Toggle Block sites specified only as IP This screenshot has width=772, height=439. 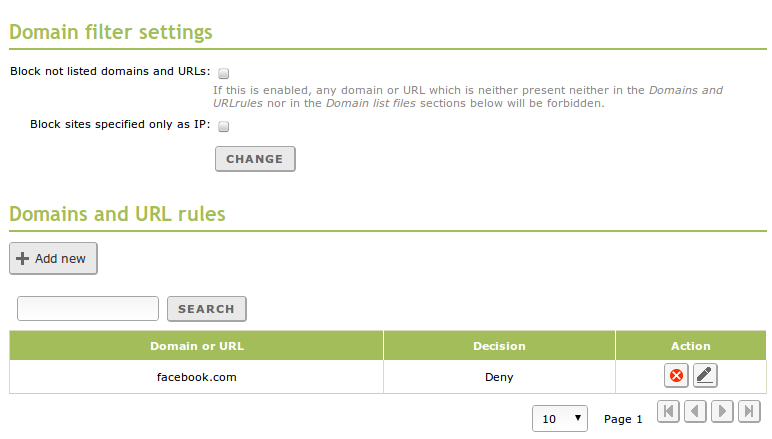pos(224,126)
